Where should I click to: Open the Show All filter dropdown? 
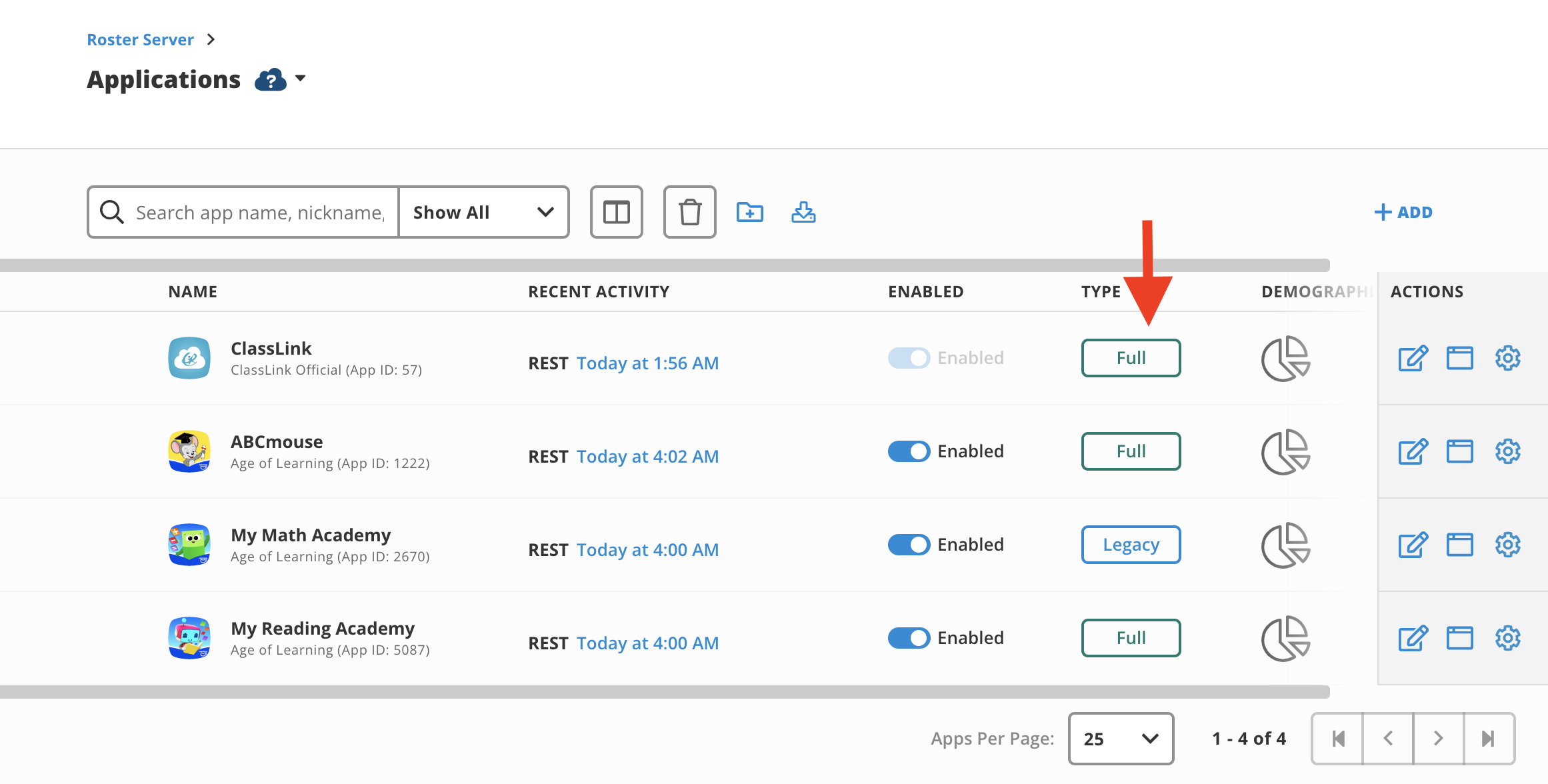pyautogui.click(x=483, y=212)
